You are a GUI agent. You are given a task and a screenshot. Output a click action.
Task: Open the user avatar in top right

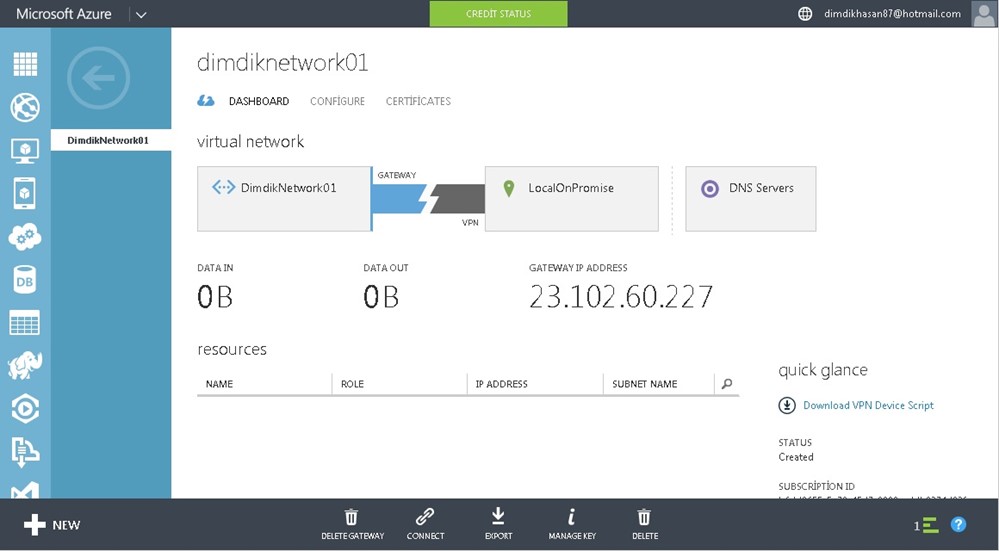coord(983,13)
